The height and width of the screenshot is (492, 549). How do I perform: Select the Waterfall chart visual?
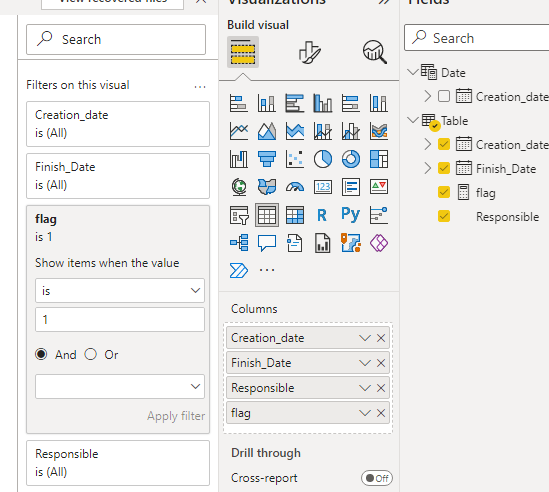[239, 159]
